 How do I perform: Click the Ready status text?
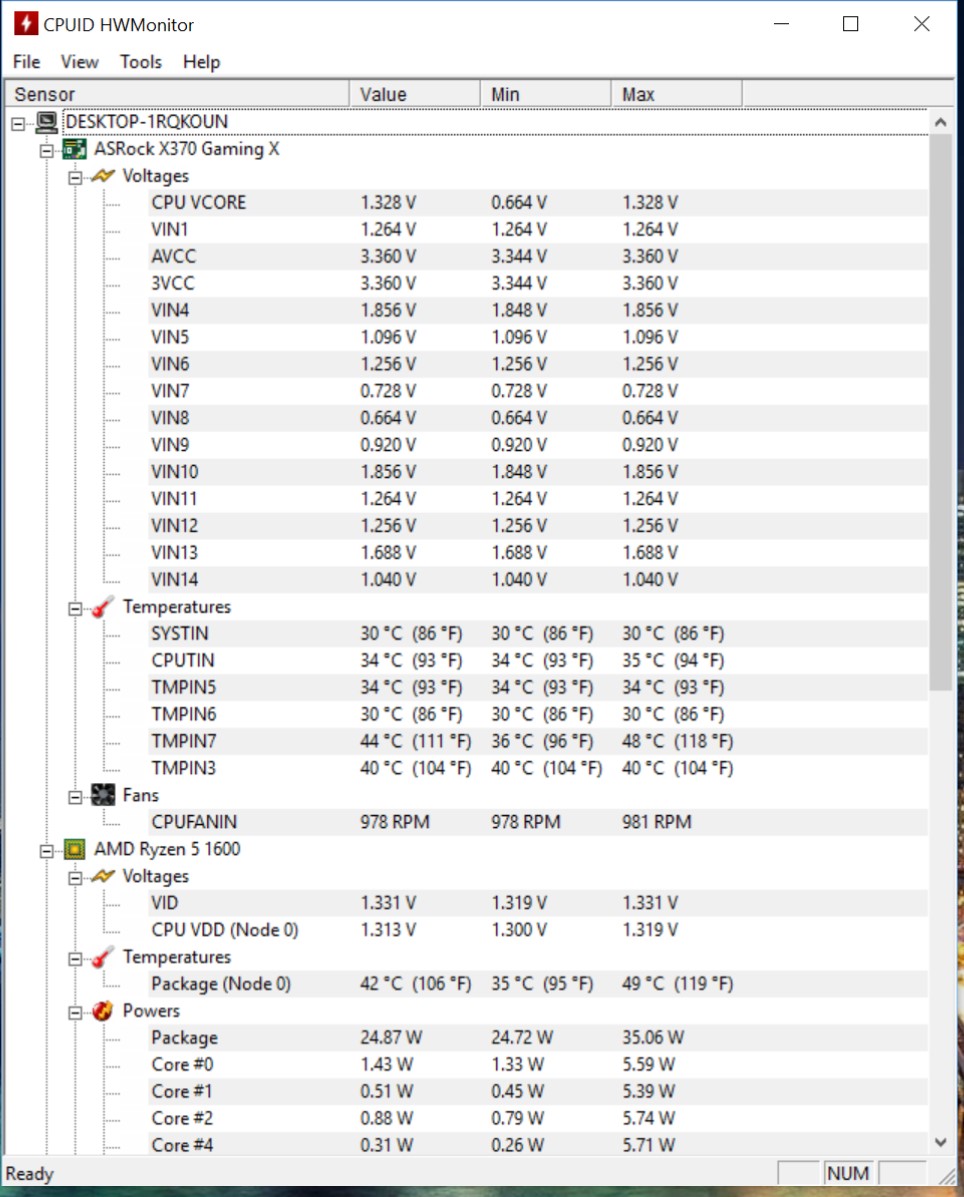click(x=30, y=1173)
